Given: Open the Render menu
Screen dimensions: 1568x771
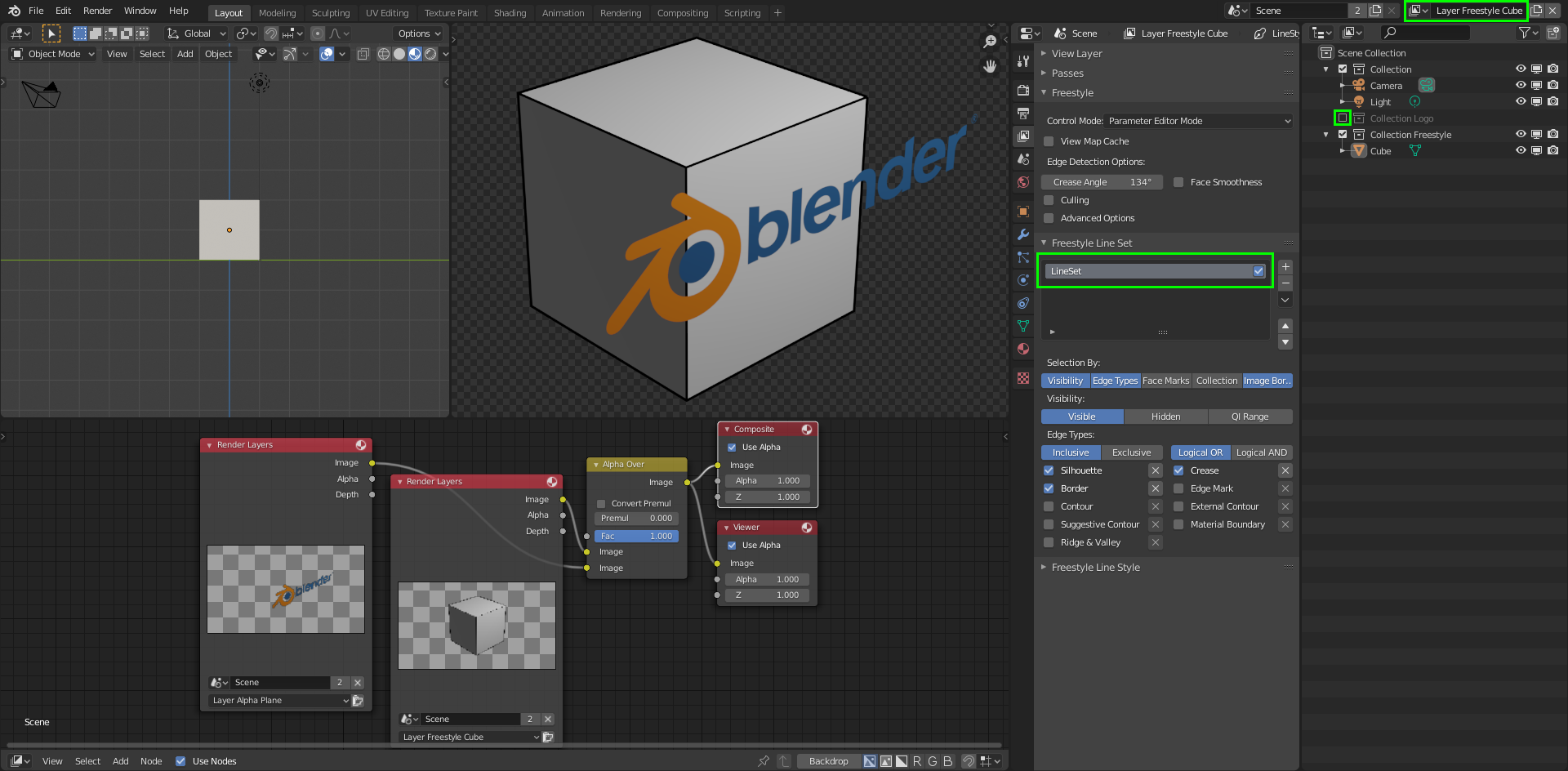Looking at the screenshot, I should [x=97, y=11].
